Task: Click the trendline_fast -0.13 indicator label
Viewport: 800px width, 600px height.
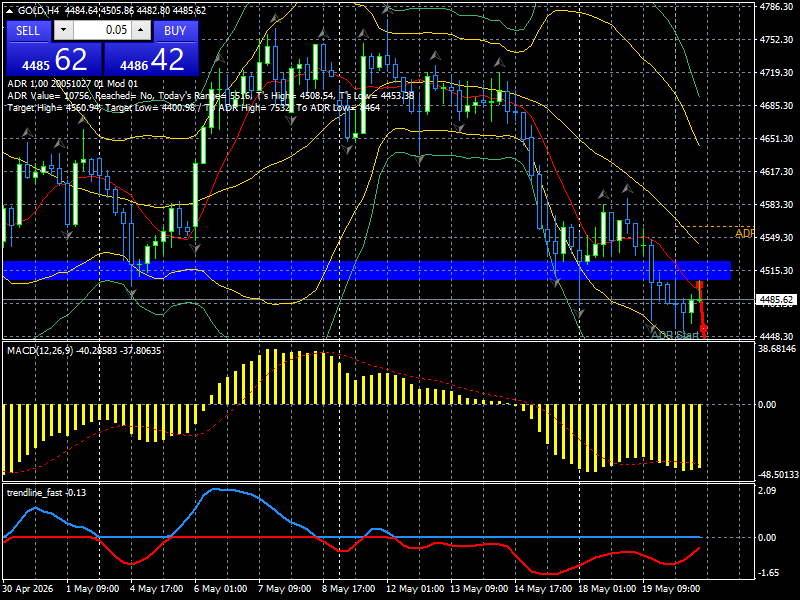Action: 46,493
